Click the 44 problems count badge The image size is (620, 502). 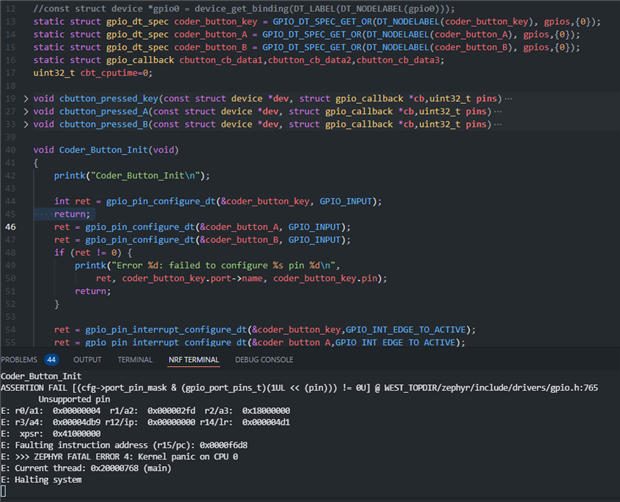pyautogui.click(x=51, y=360)
